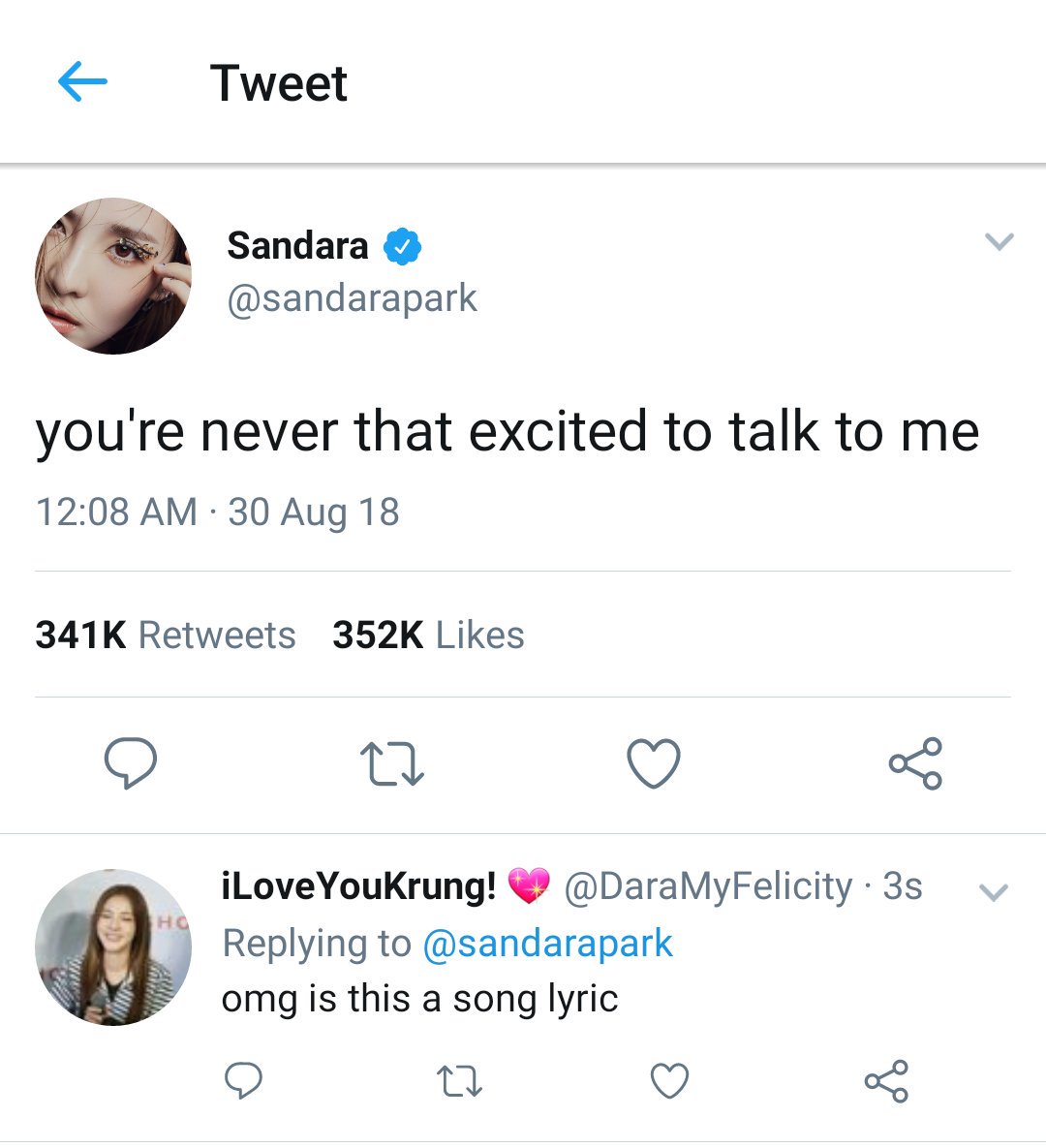The width and height of the screenshot is (1046, 1148).
Task: View the 352K Likes list
Action: point(428,634)
